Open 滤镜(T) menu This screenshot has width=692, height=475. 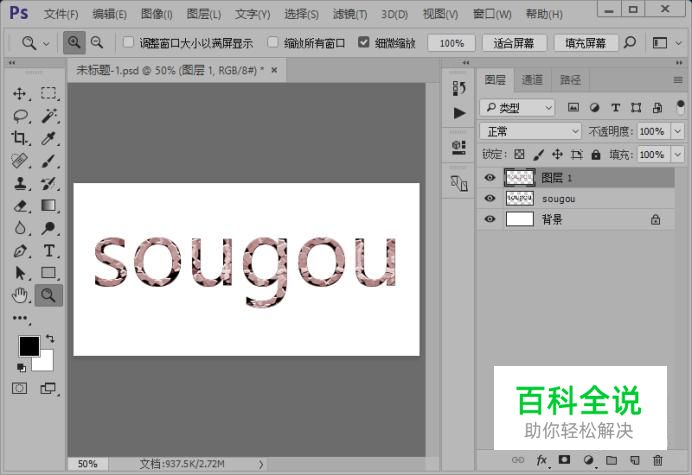point(350,14)
